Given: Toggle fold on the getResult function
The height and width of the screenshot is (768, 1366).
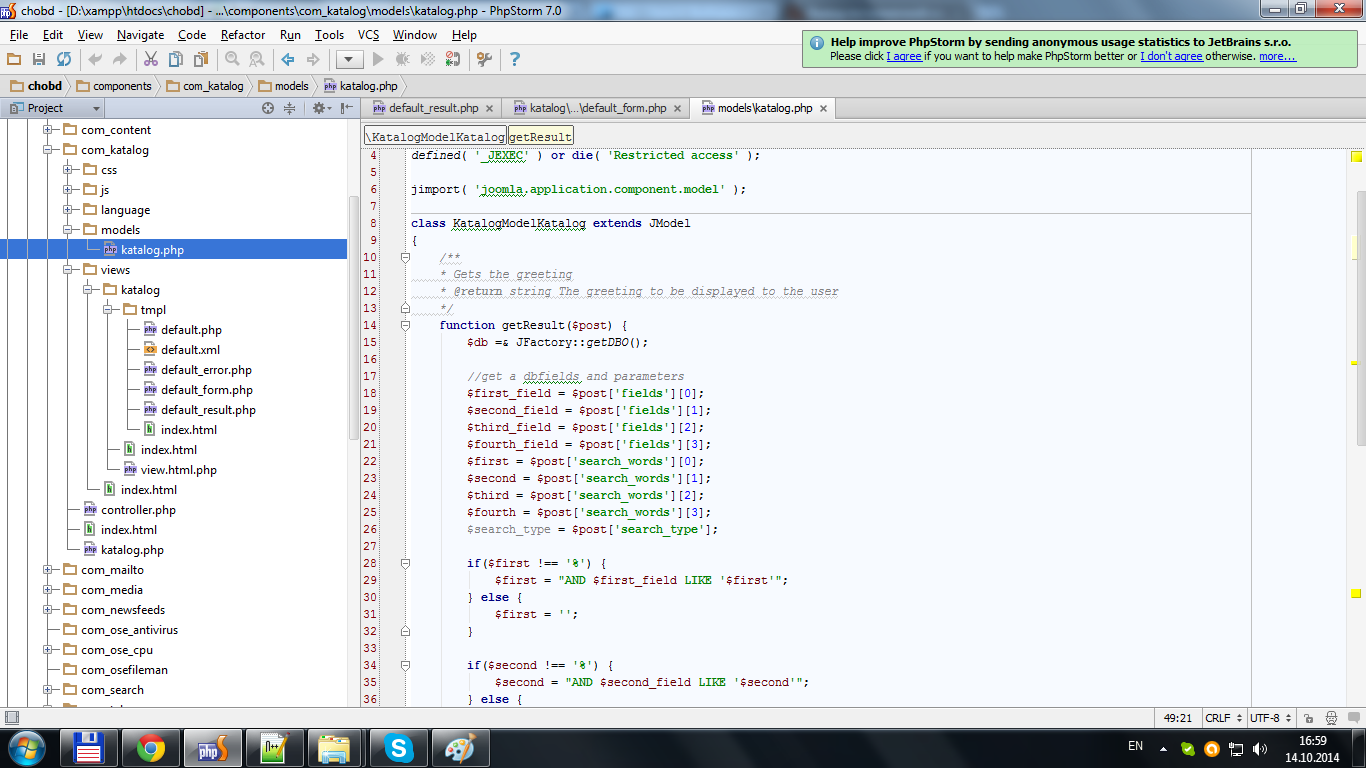Looking at the screenshot, I should [x=405, y=325].
